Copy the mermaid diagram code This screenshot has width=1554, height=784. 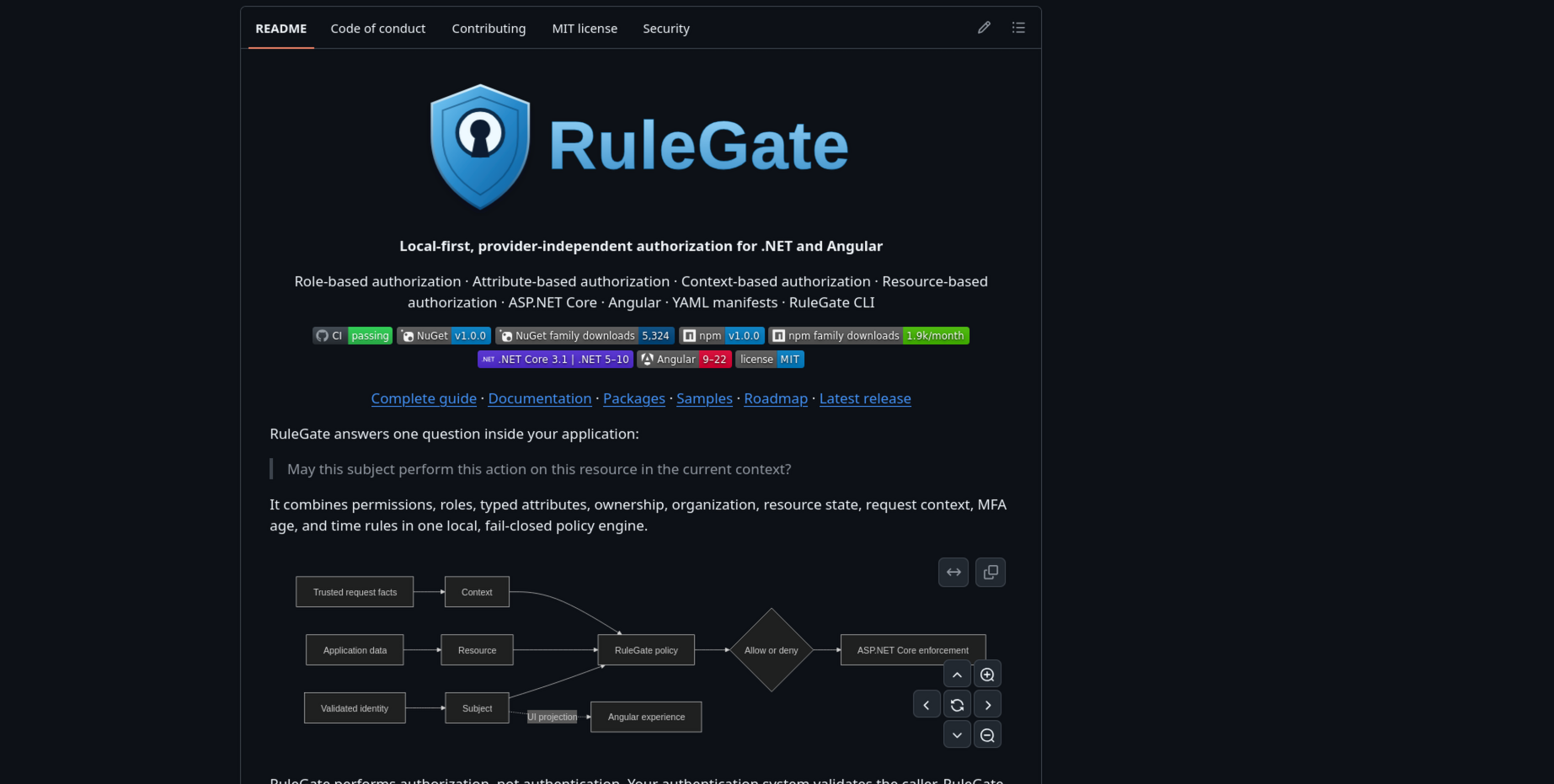click(x=991, y=573)
